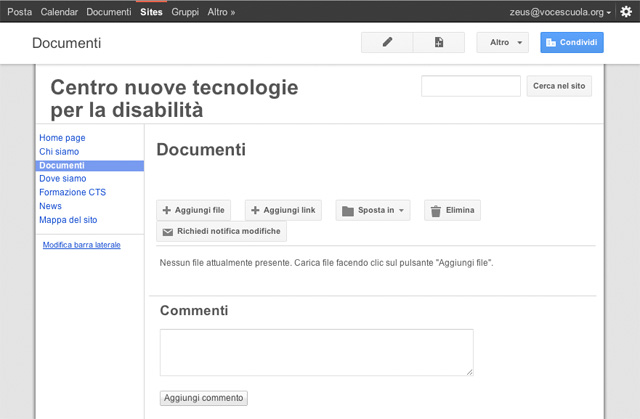Click the site search input field

pyautogui.click(x=471, y=86)
